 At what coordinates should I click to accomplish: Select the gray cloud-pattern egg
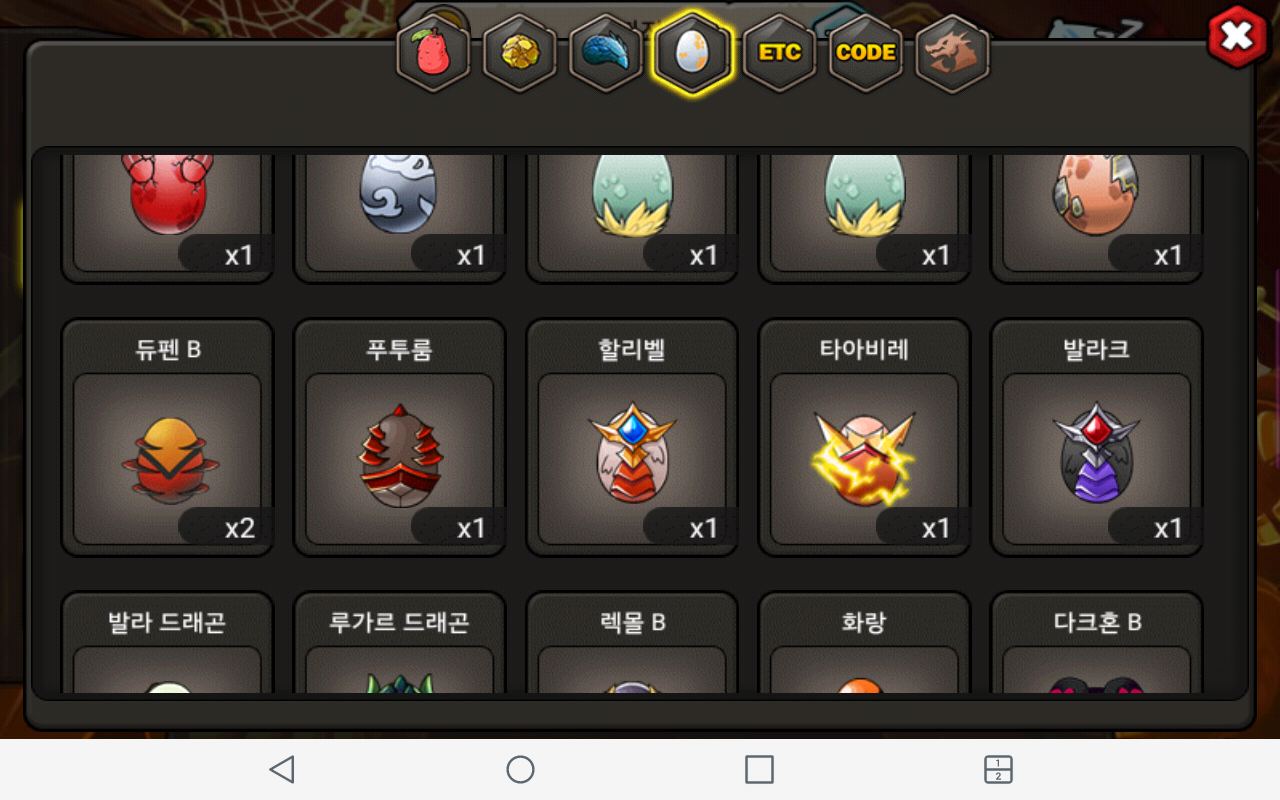[x=399, y=216]
